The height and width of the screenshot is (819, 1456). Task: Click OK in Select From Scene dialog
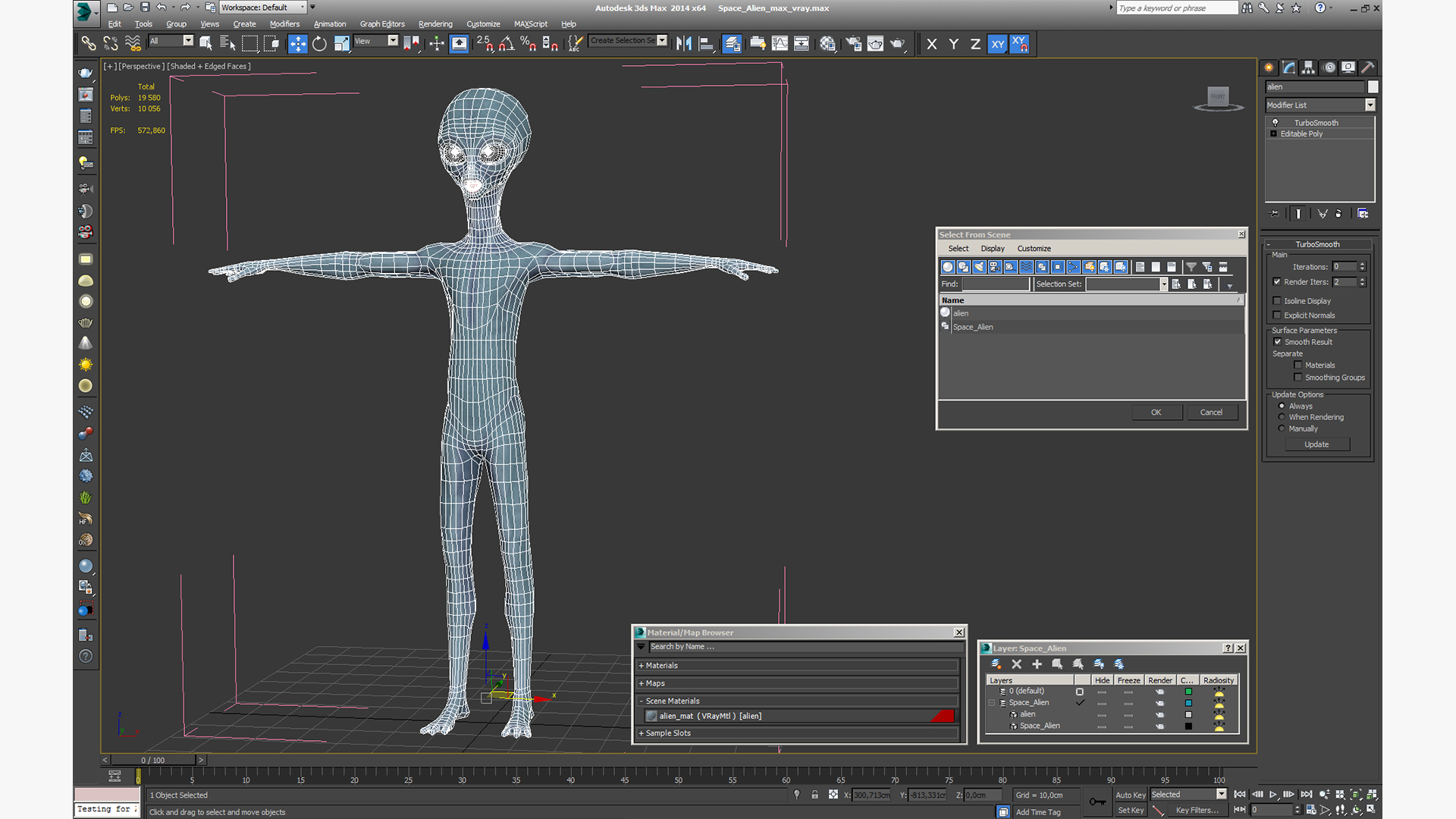tap(1156, 413)
